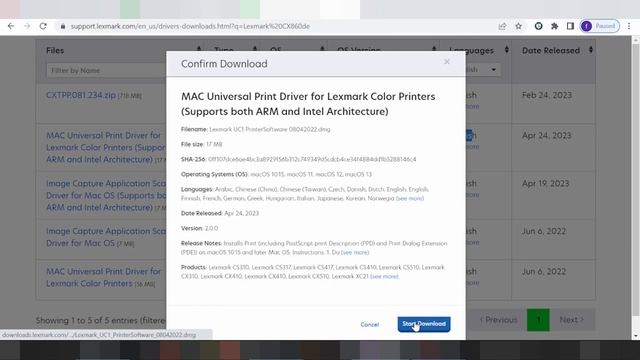Image resolution: width=640 pixels, height=360 pixels.
Task: Click Start Download button
Action: [424, 324]
